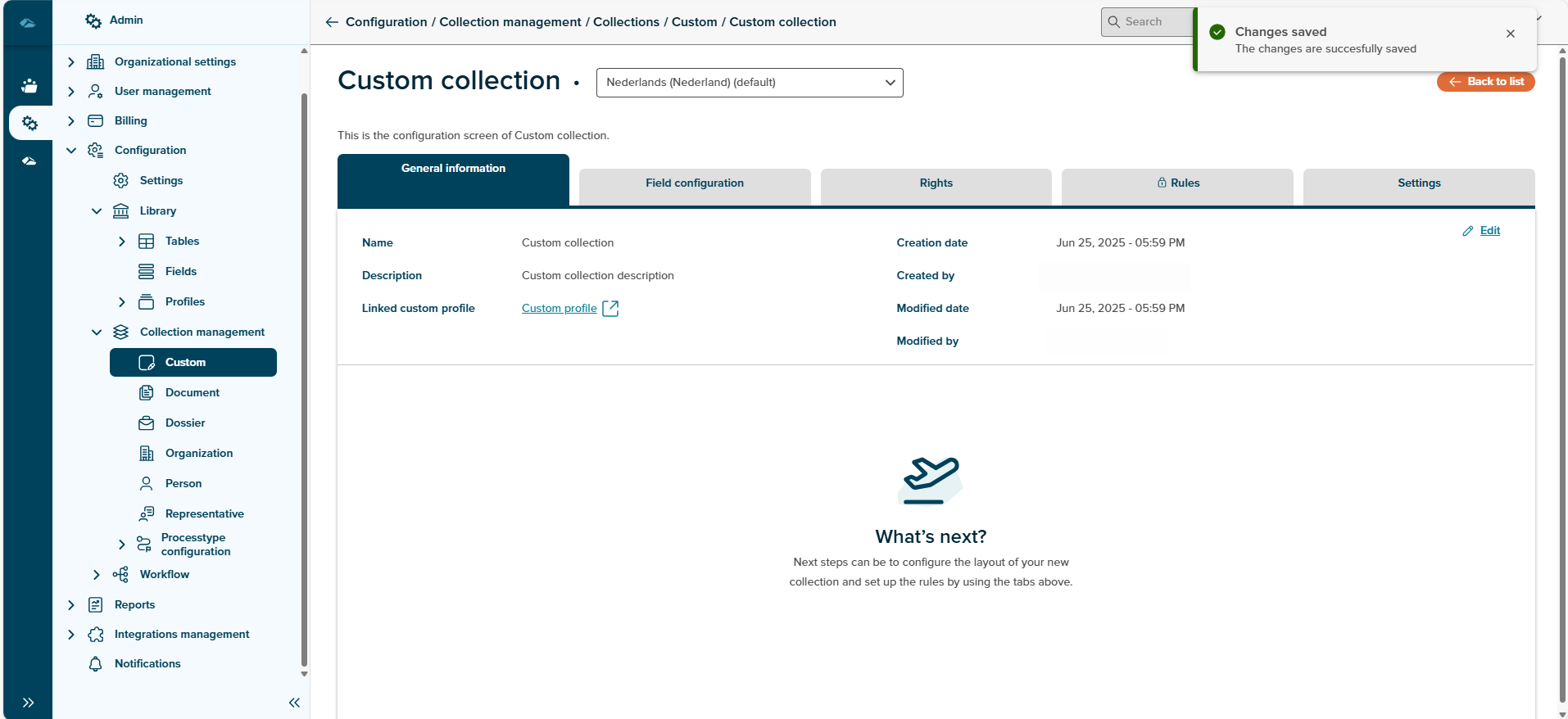Collapse sidebar with double chevron icon

294,703
